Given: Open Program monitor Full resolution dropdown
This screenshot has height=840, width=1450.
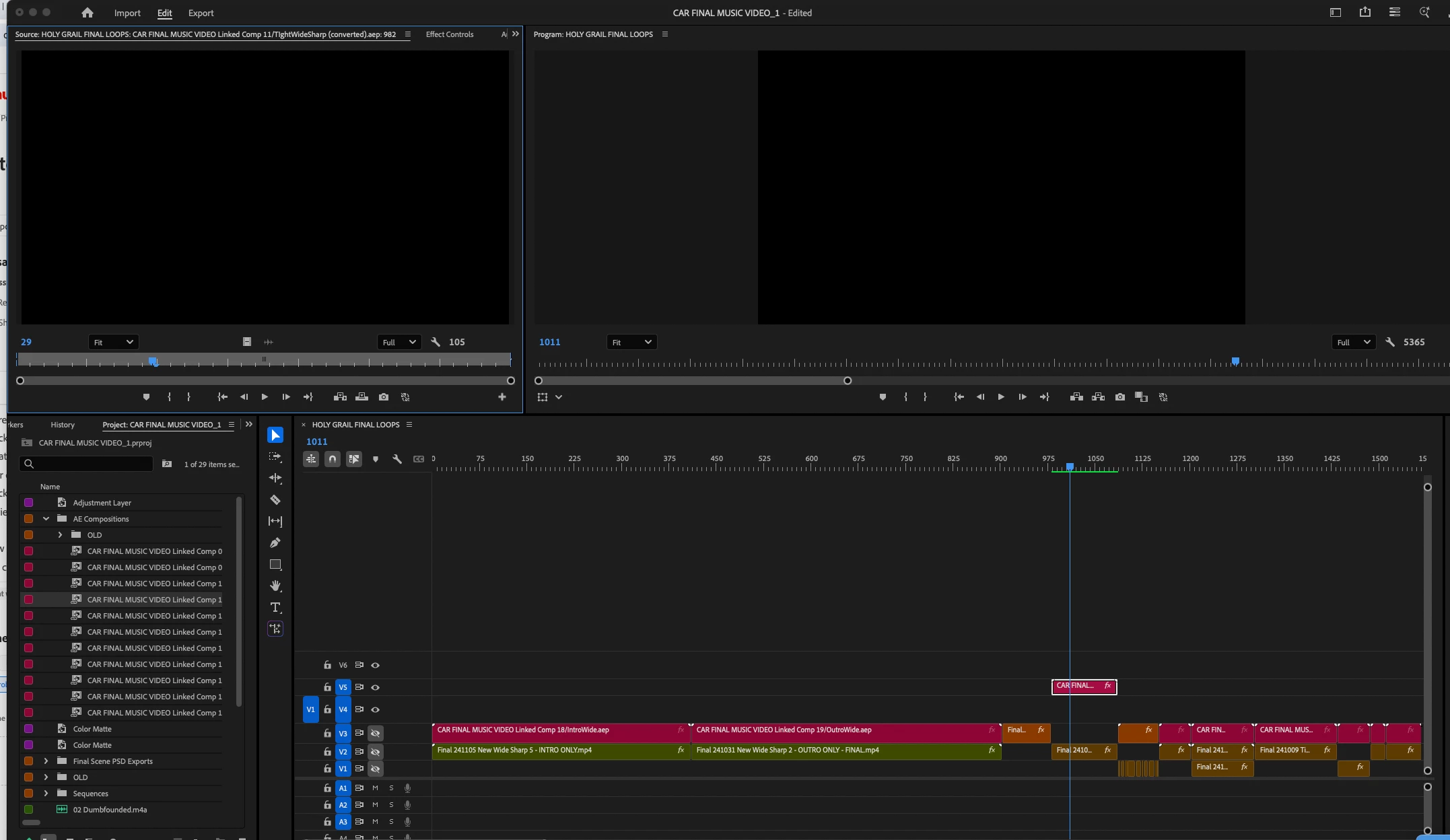Looking at the screenshot, I should (x=1353, y=342).
